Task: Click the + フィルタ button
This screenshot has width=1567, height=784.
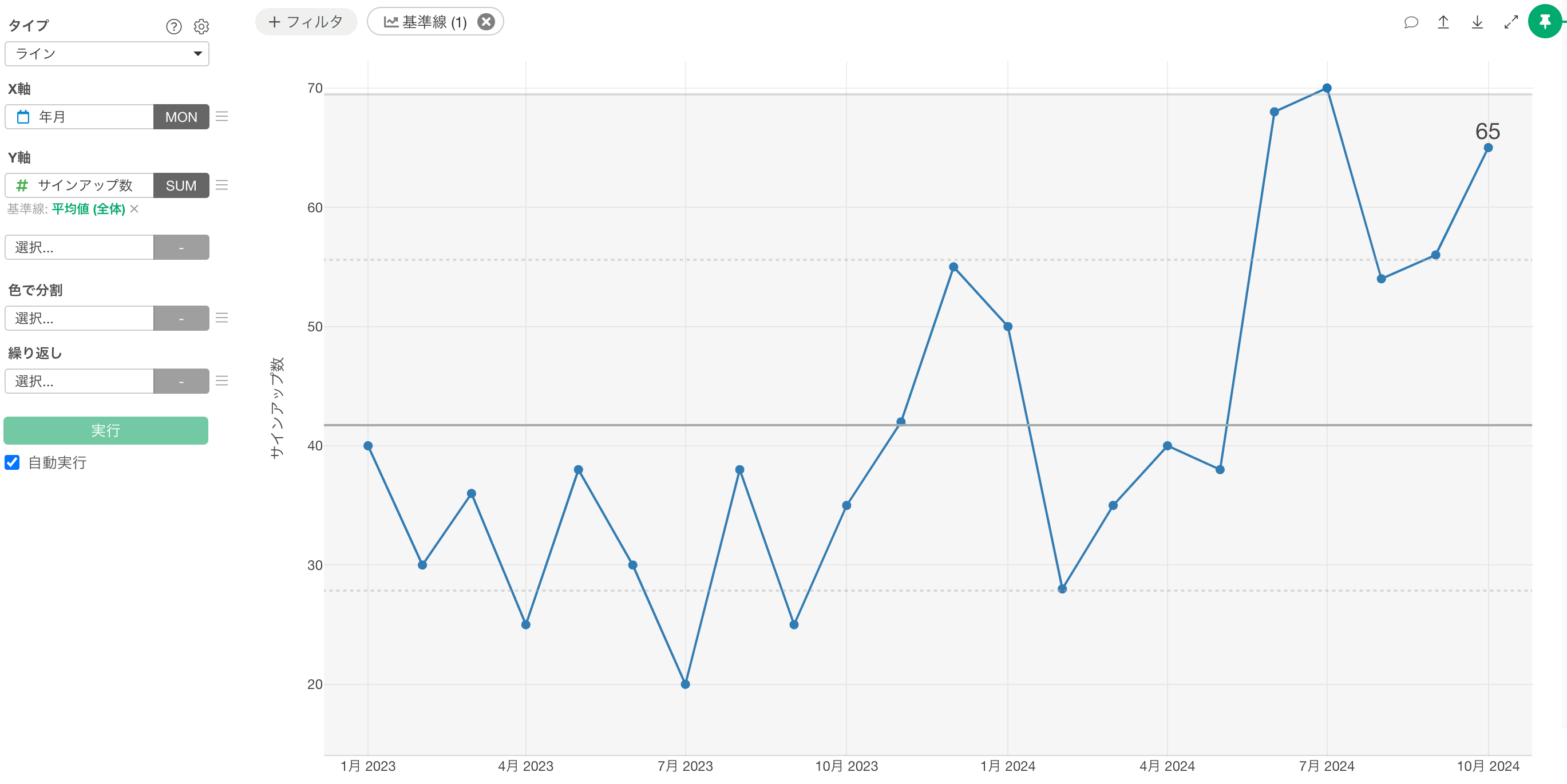Action: pos(306,22)
